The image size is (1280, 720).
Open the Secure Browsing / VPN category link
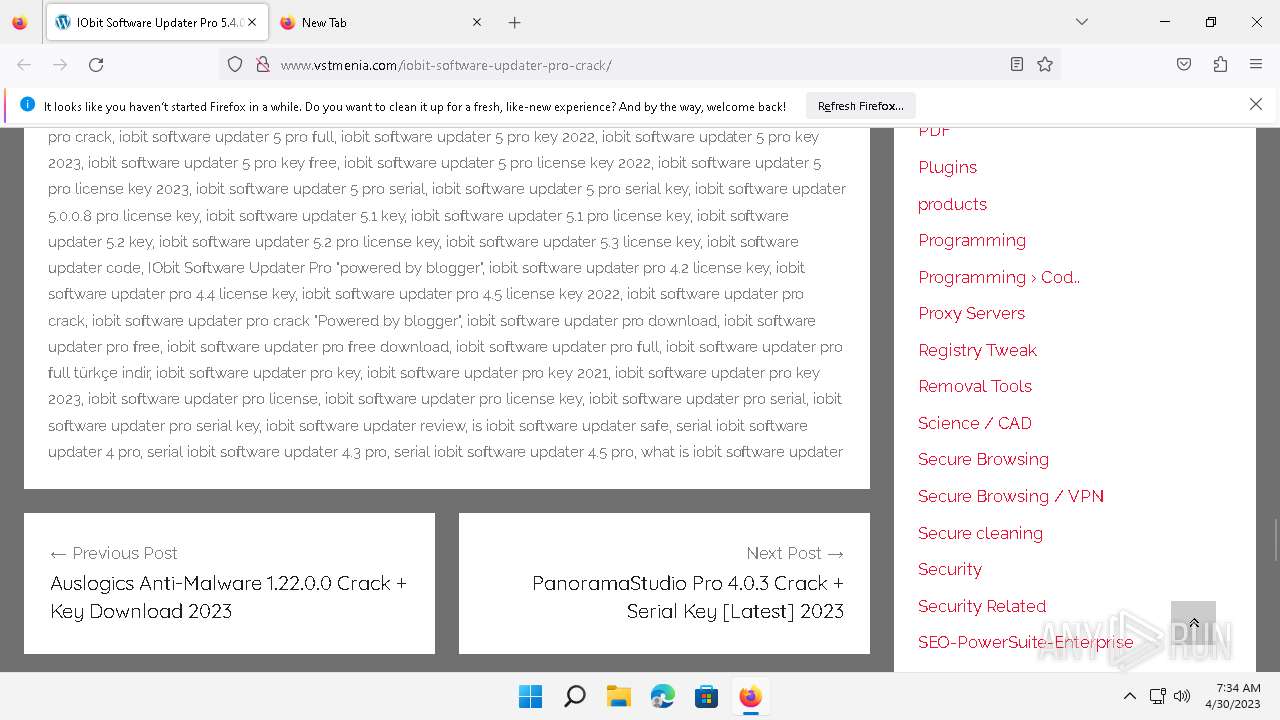(1011, 496)
